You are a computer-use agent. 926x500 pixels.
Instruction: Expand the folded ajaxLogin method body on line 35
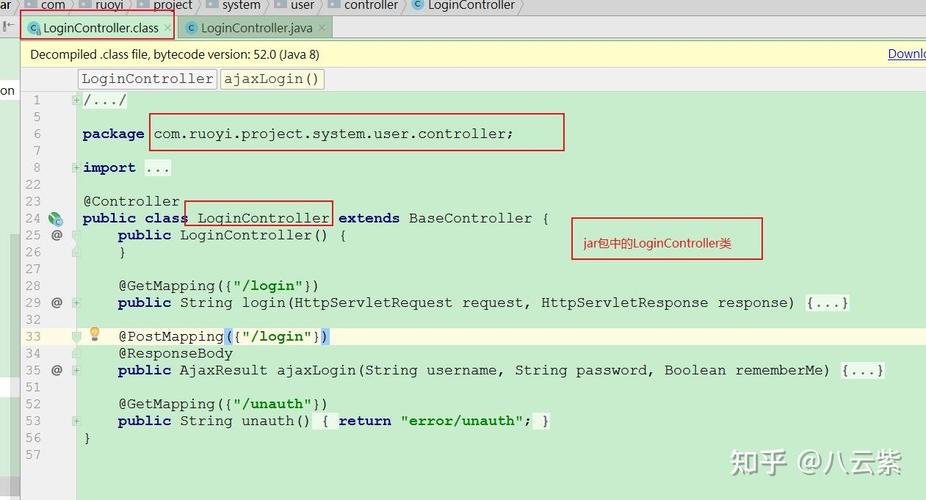863,370
